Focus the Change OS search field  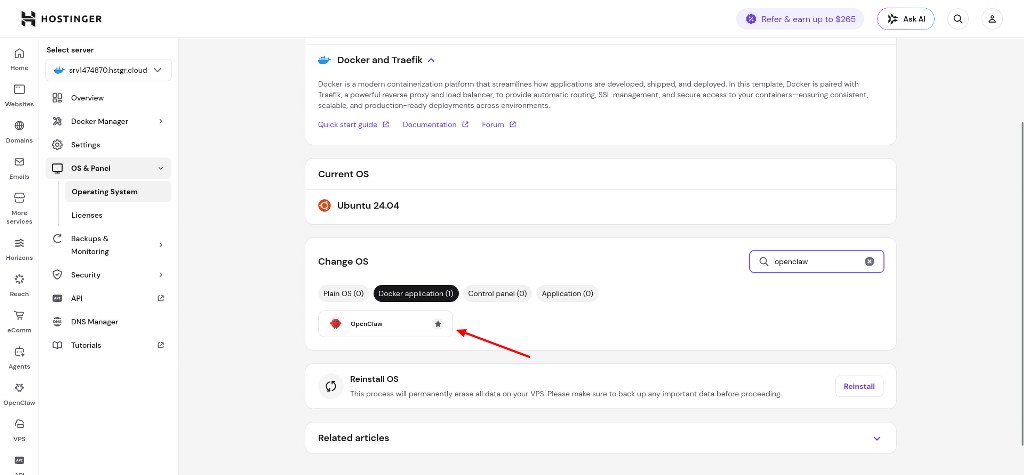[816, 261]
